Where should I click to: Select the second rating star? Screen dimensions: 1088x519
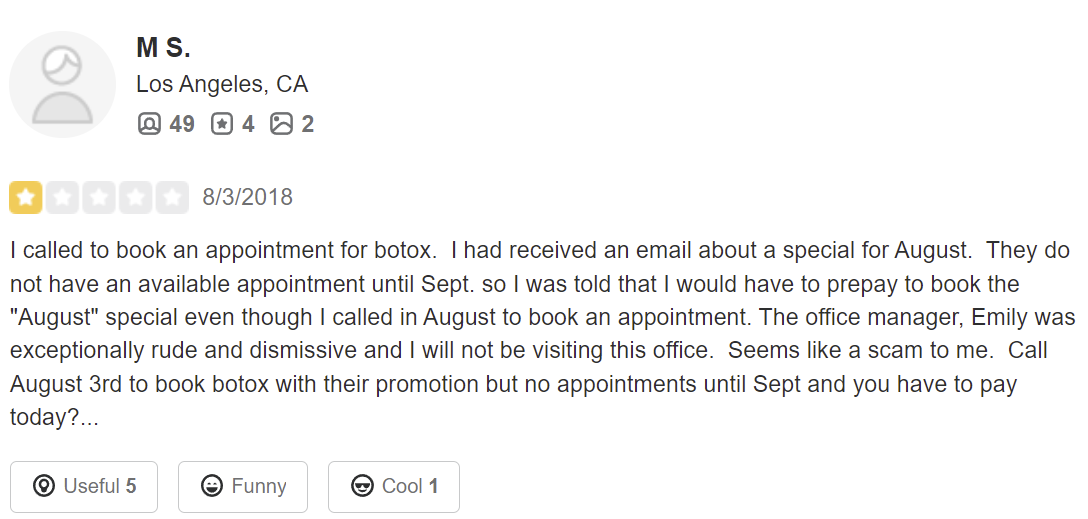point(62,197)
